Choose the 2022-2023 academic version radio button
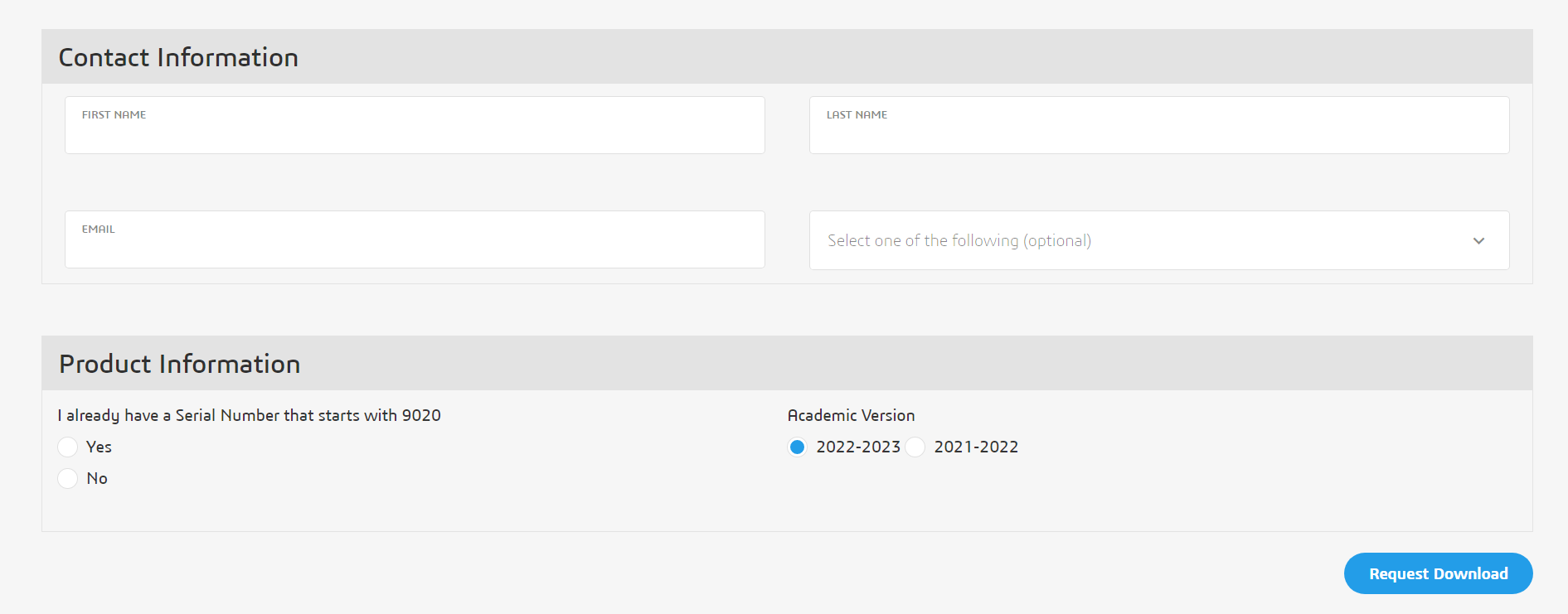The image size is (1568, 614). [798, 447]
